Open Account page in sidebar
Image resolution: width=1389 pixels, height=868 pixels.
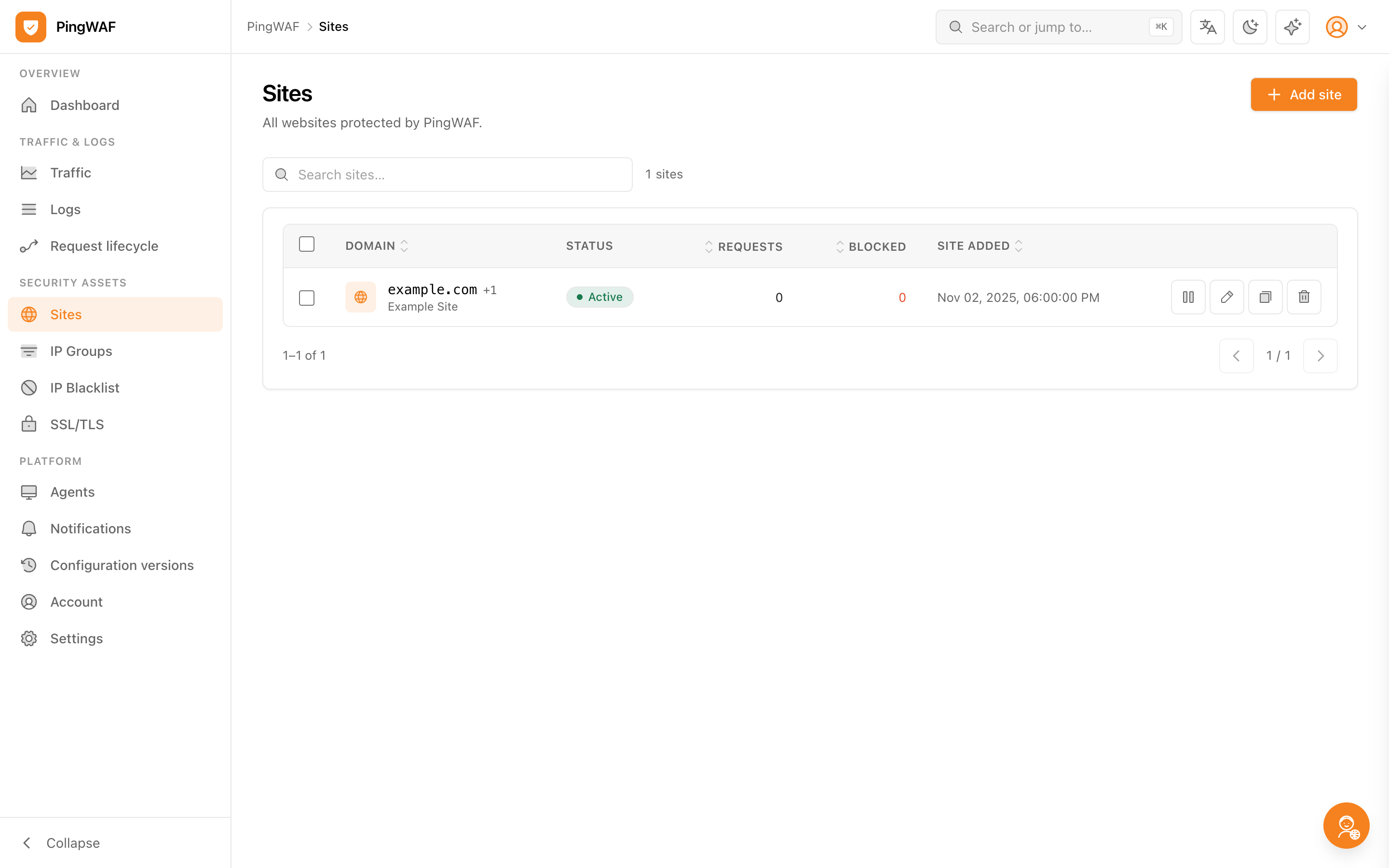click(115, 602)
